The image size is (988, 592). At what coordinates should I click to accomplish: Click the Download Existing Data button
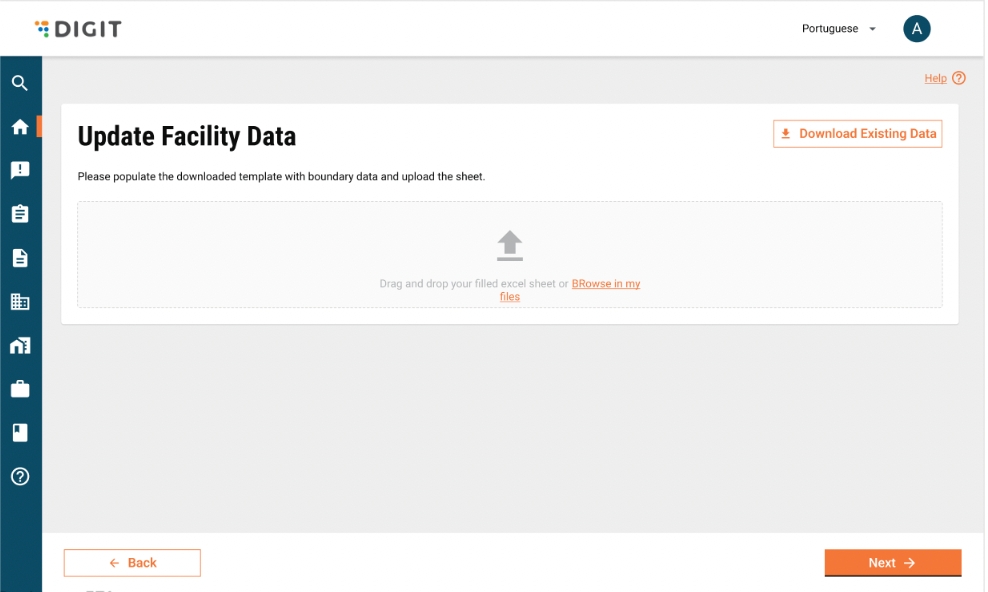coord(857,134)
